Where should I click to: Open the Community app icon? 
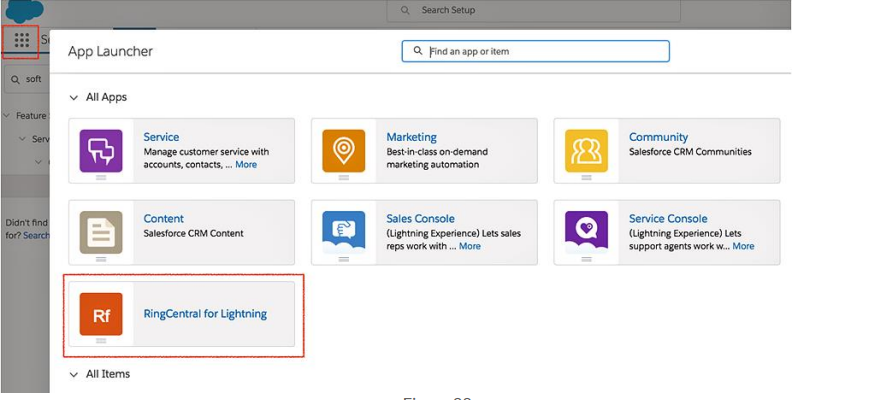(586, 150)
